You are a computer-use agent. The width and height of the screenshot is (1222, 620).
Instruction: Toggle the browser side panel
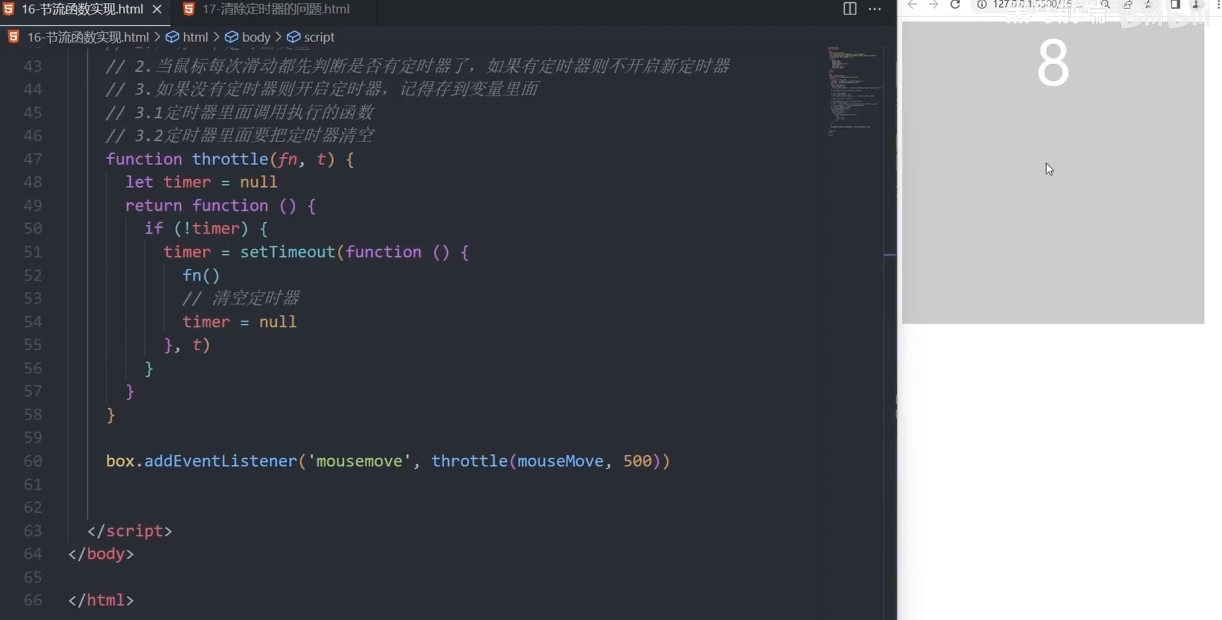pyautogui.click(x=1176, y=5)
